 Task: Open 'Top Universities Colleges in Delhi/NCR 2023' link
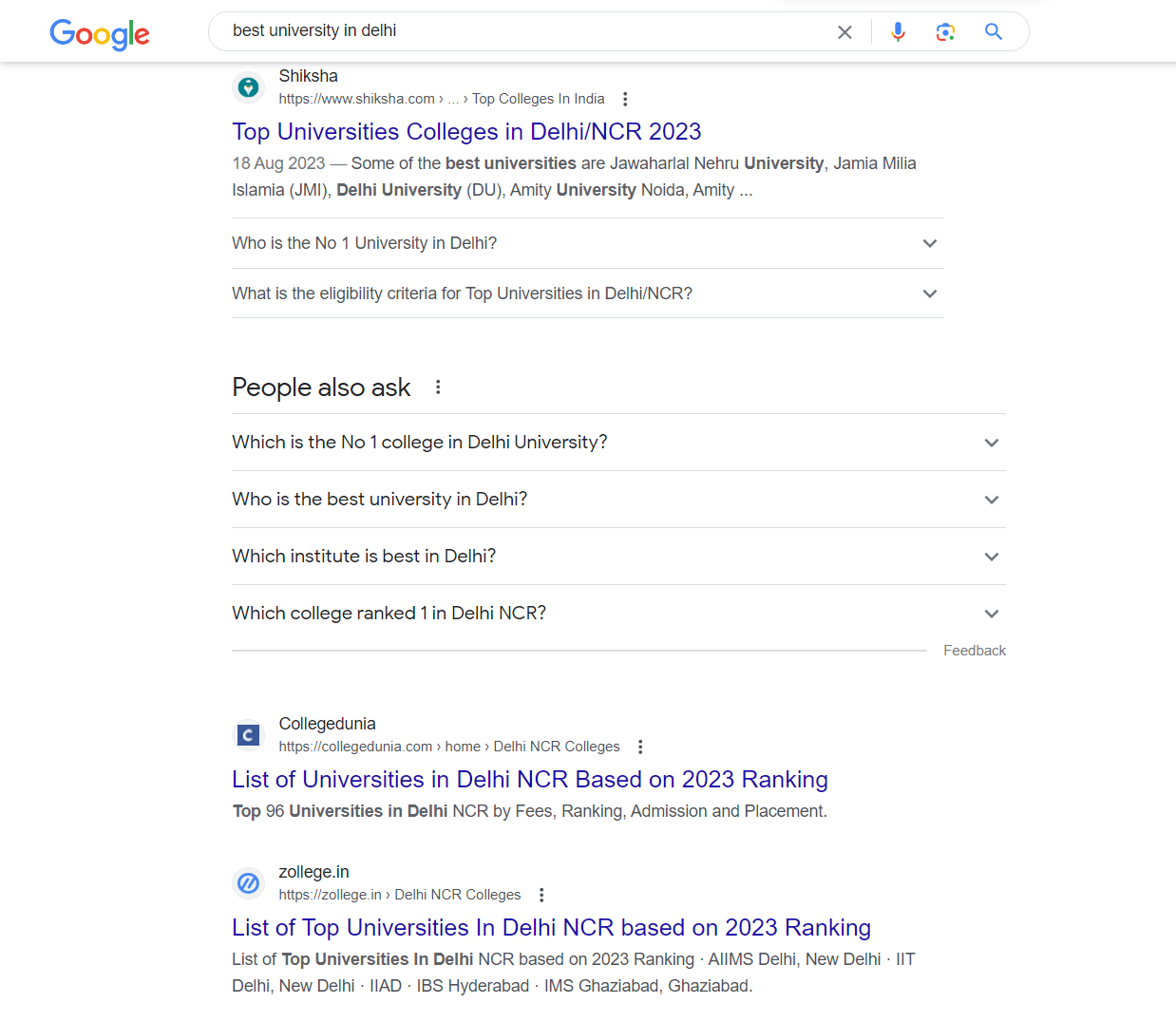click(466, 131)
